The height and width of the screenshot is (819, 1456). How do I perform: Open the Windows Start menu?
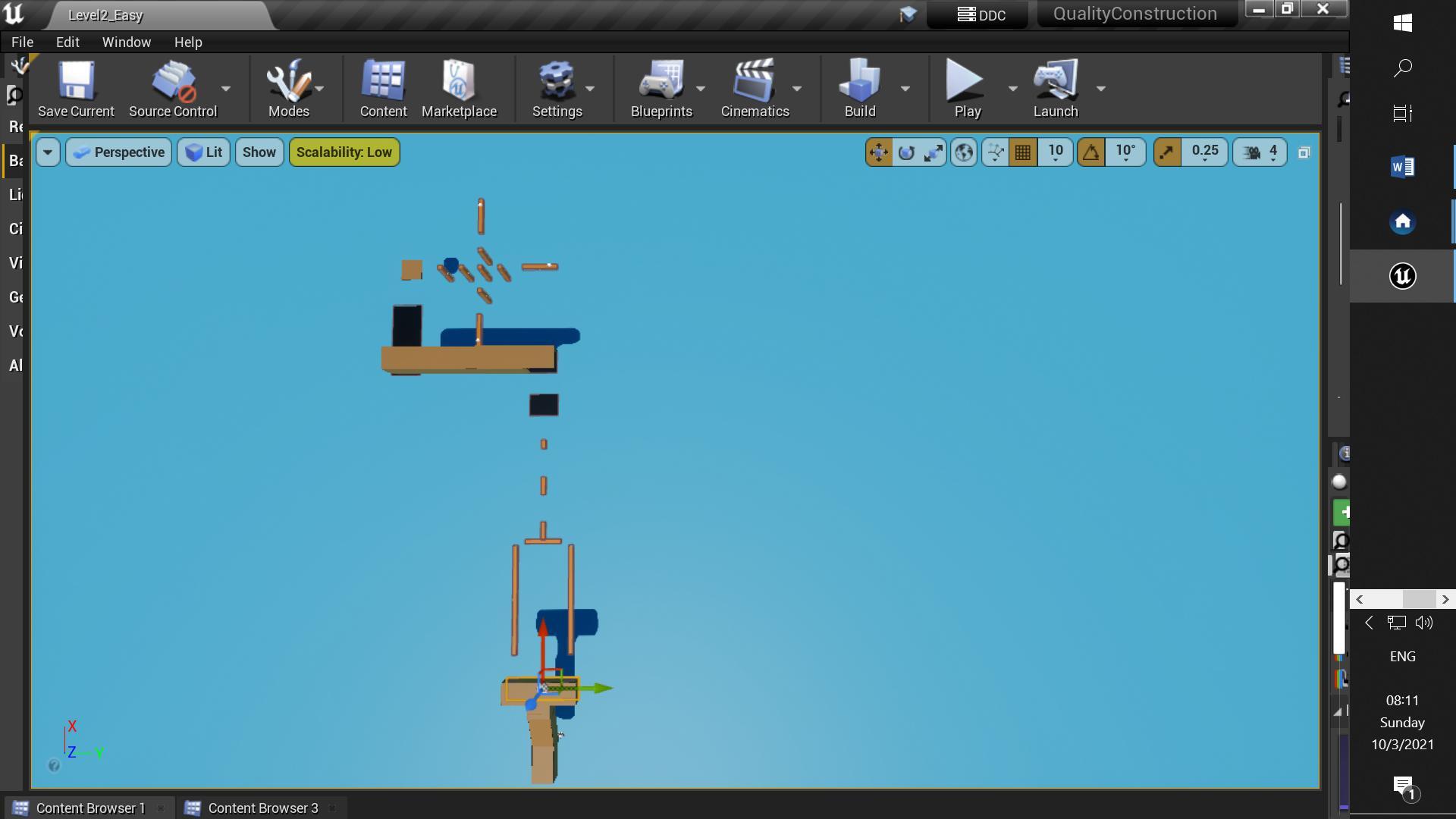(x=1402, y=23)
